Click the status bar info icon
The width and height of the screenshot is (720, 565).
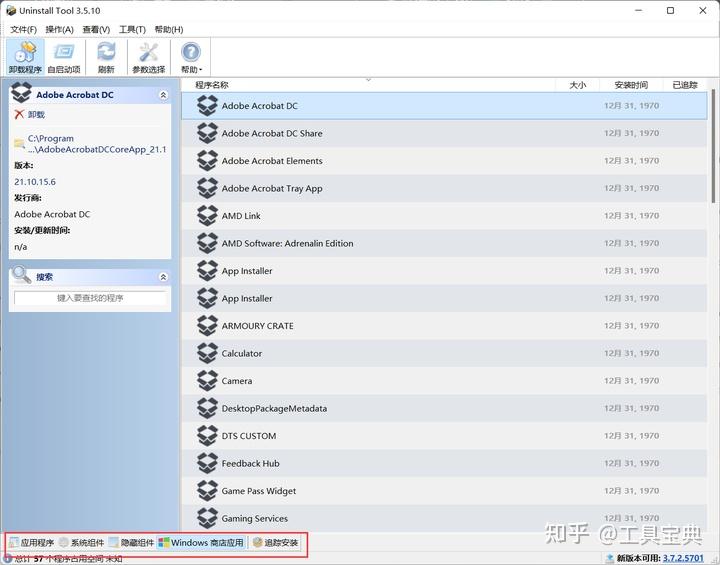pyautogui.click(x=7, y=558)
